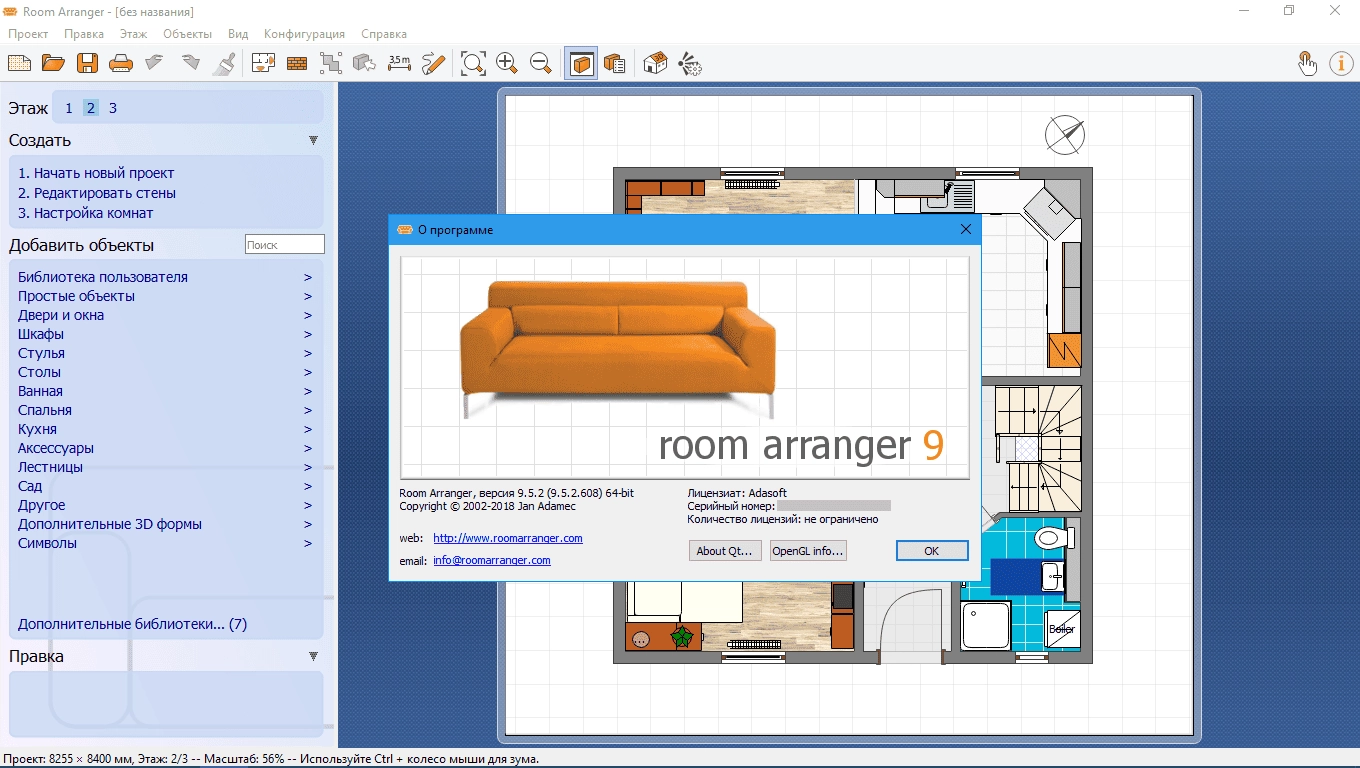Expand Другое category
The height and width of the screenshot is (768, 1360).
point(165,505)
